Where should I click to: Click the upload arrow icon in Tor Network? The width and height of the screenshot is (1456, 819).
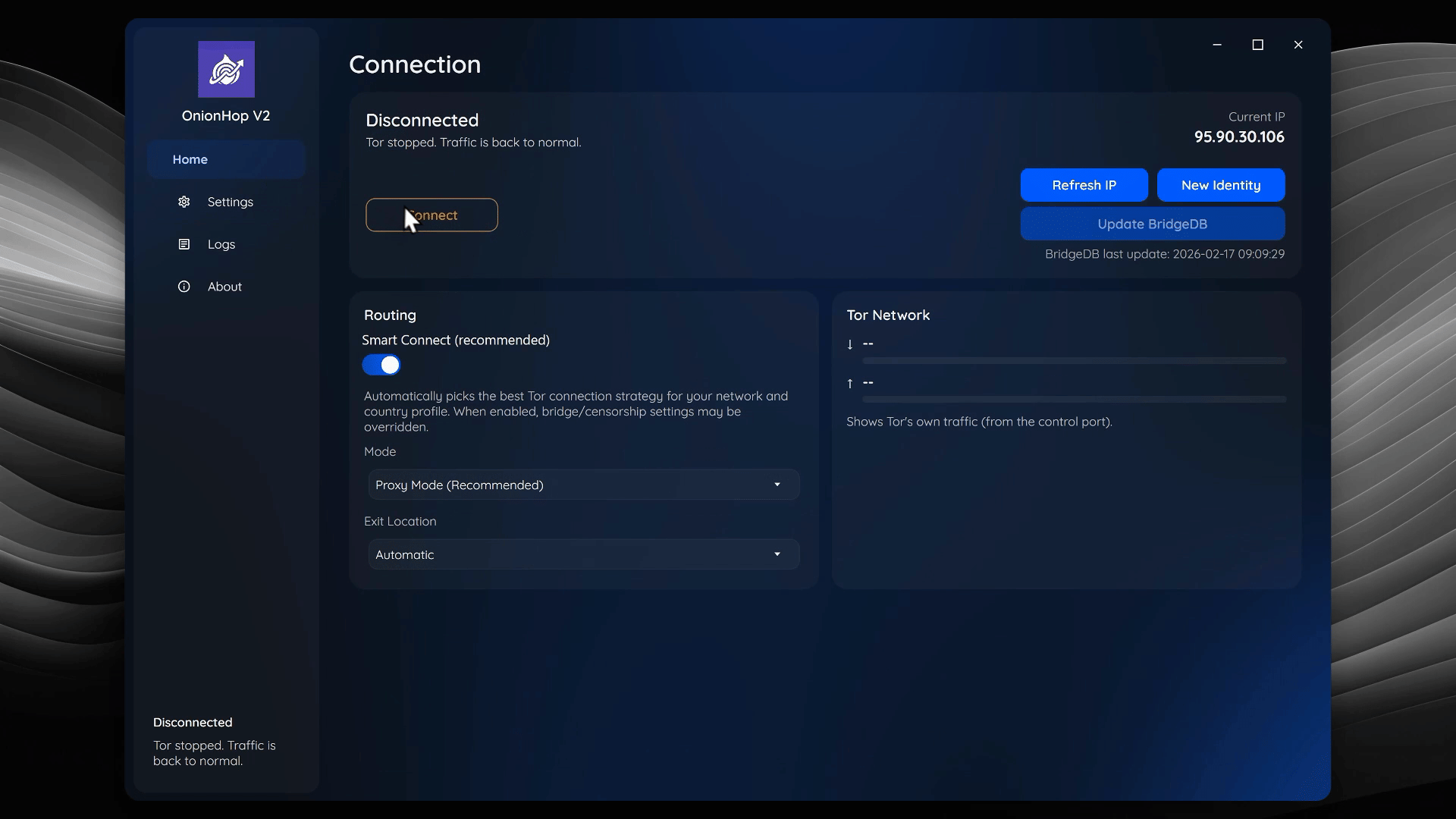pos(850,383)
